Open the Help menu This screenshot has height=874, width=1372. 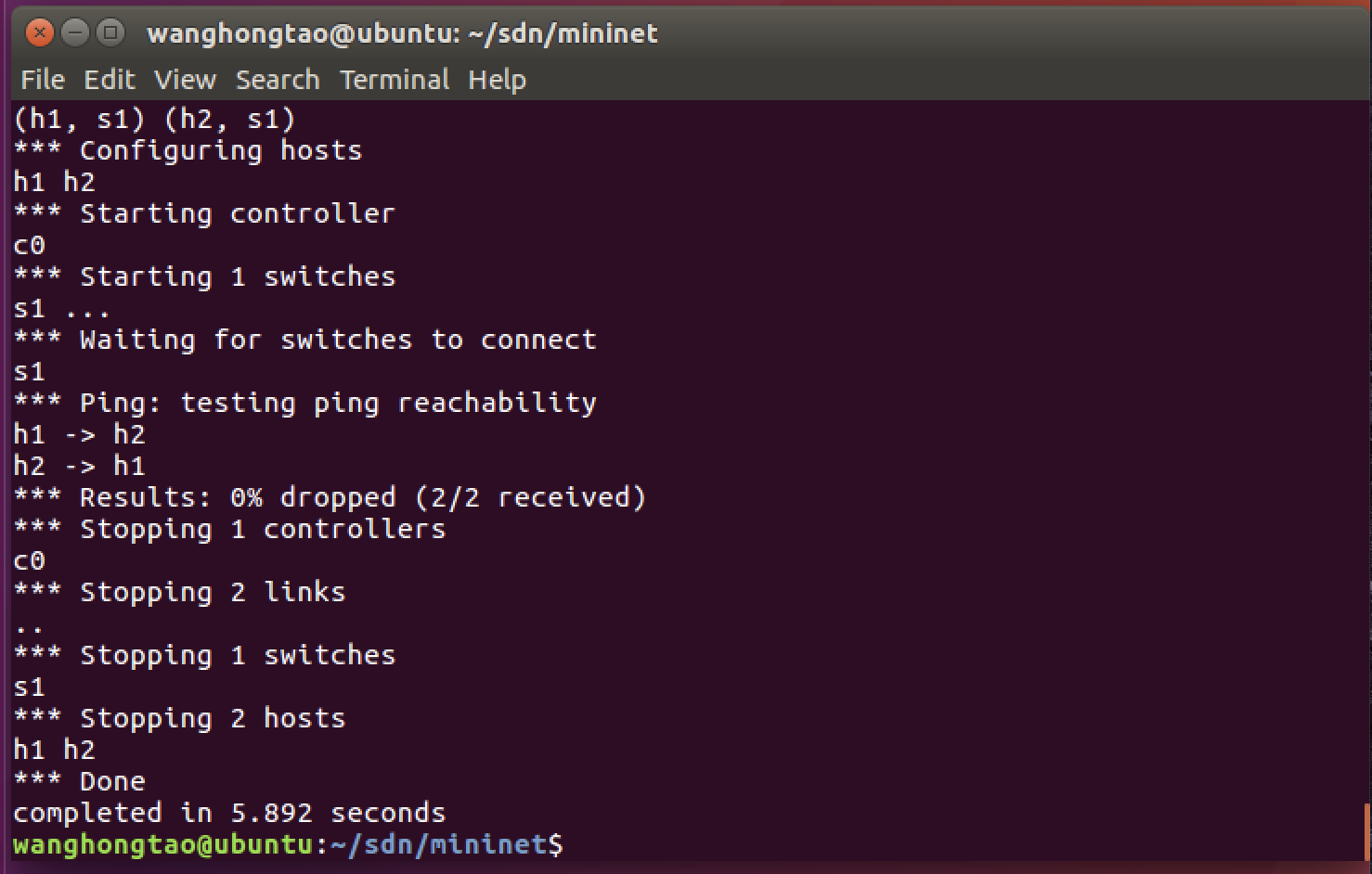pyautogui.click(x=497, y=80)
